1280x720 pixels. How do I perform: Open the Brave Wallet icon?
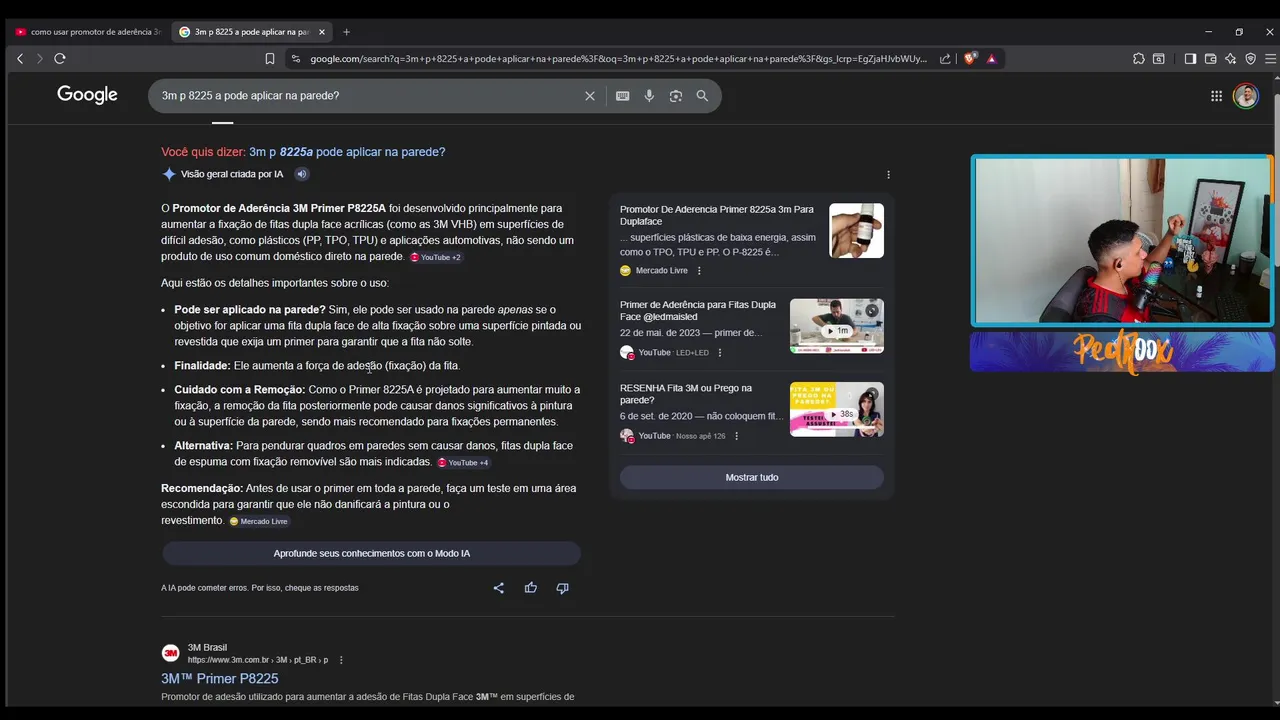(x=1210, y=59)
